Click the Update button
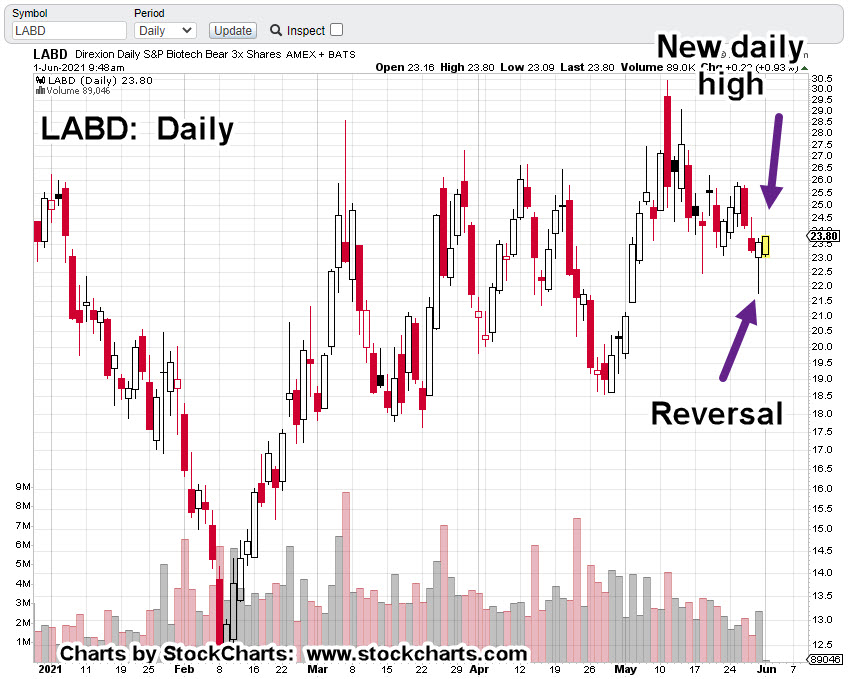The image size is (852, 679). point(232,31)
